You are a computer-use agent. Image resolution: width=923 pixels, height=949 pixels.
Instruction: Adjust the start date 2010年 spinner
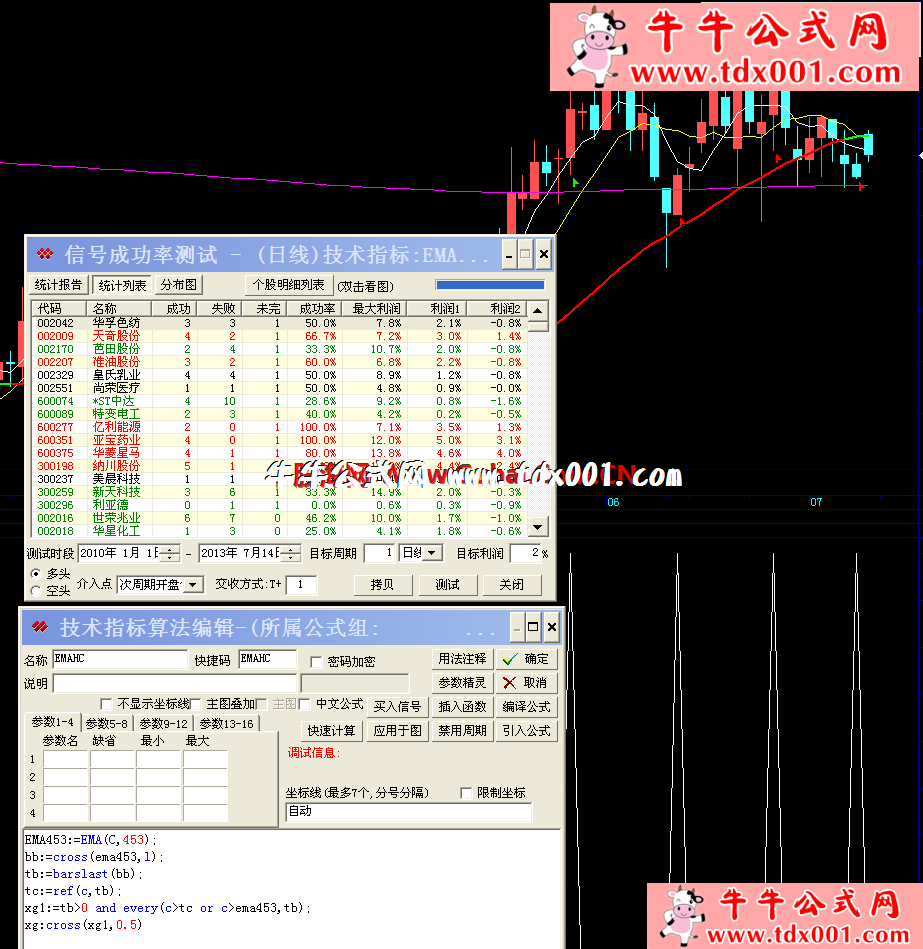click(170, 553)
